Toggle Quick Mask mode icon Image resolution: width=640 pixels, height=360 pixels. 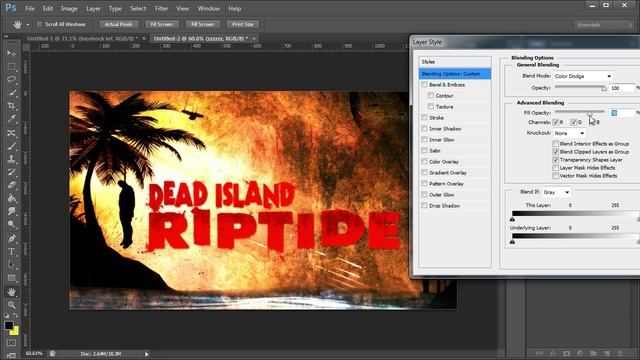pos(11,343)
